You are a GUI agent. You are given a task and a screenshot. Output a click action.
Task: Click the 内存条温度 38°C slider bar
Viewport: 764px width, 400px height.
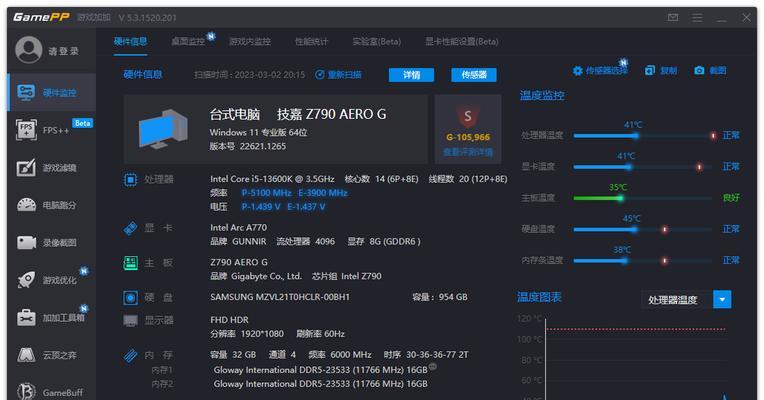tap(644, 261)
